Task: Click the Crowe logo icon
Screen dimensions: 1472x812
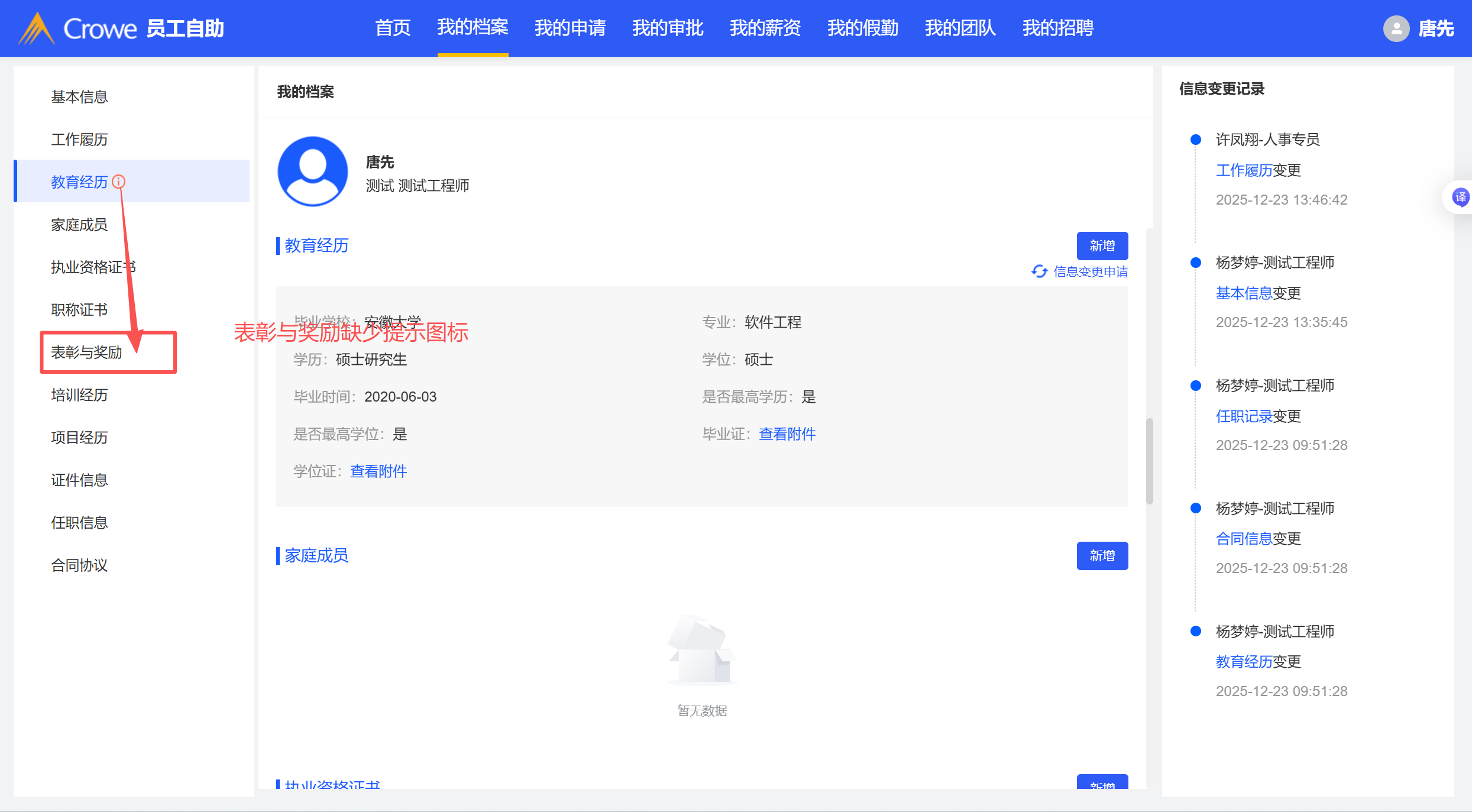Action: pos(37,28)
